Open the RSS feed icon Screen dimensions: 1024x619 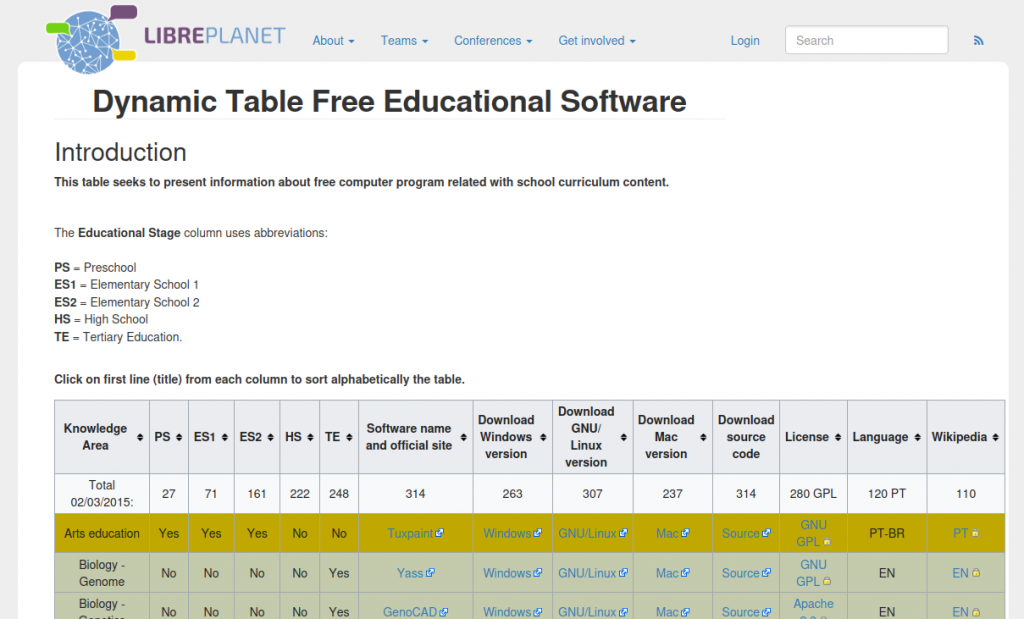point(978,40)
